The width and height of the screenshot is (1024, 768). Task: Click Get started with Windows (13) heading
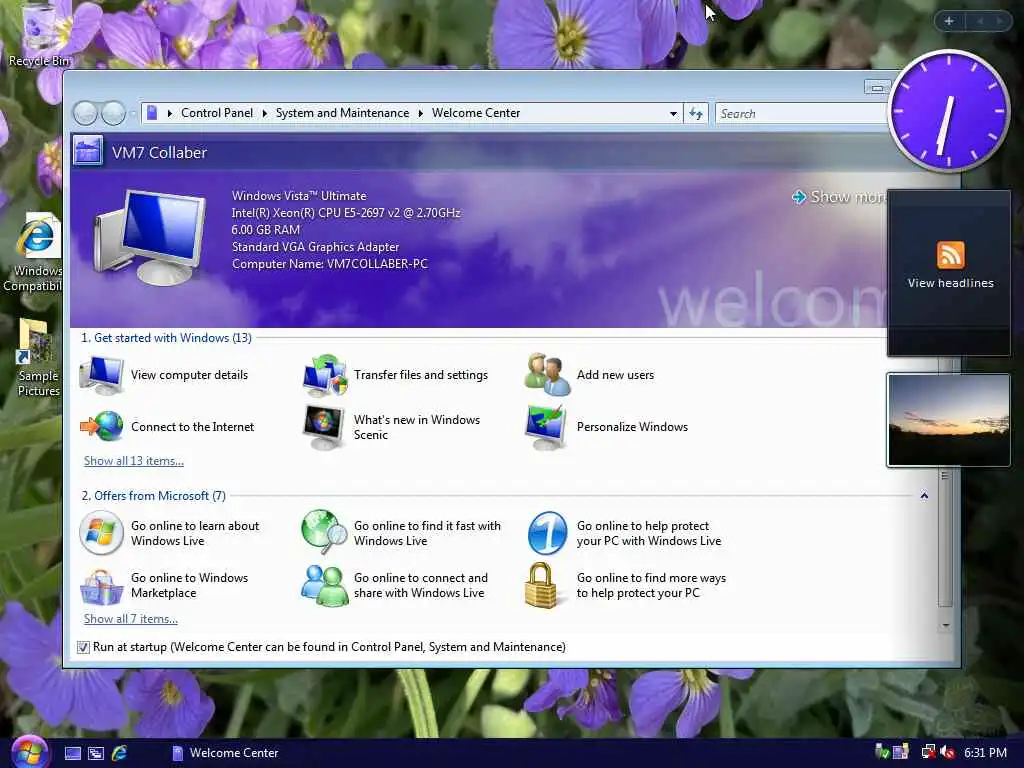[x=166, y=338]
